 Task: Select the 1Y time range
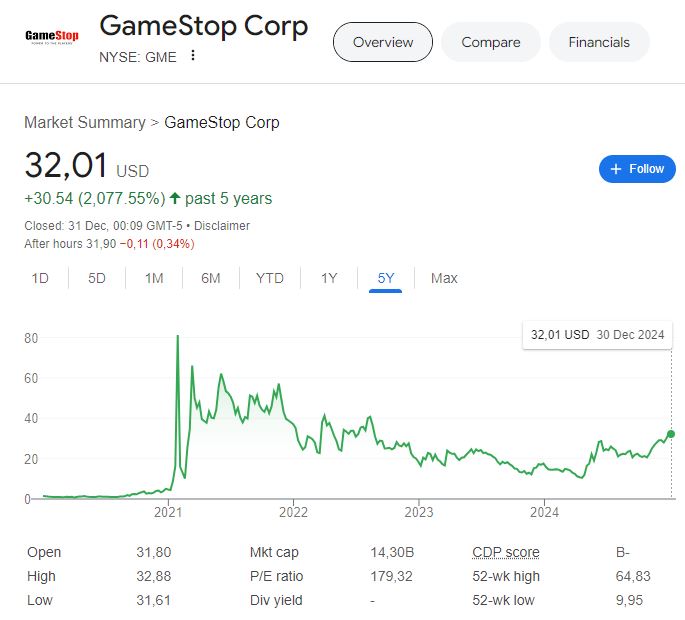[x=329, y=278]
